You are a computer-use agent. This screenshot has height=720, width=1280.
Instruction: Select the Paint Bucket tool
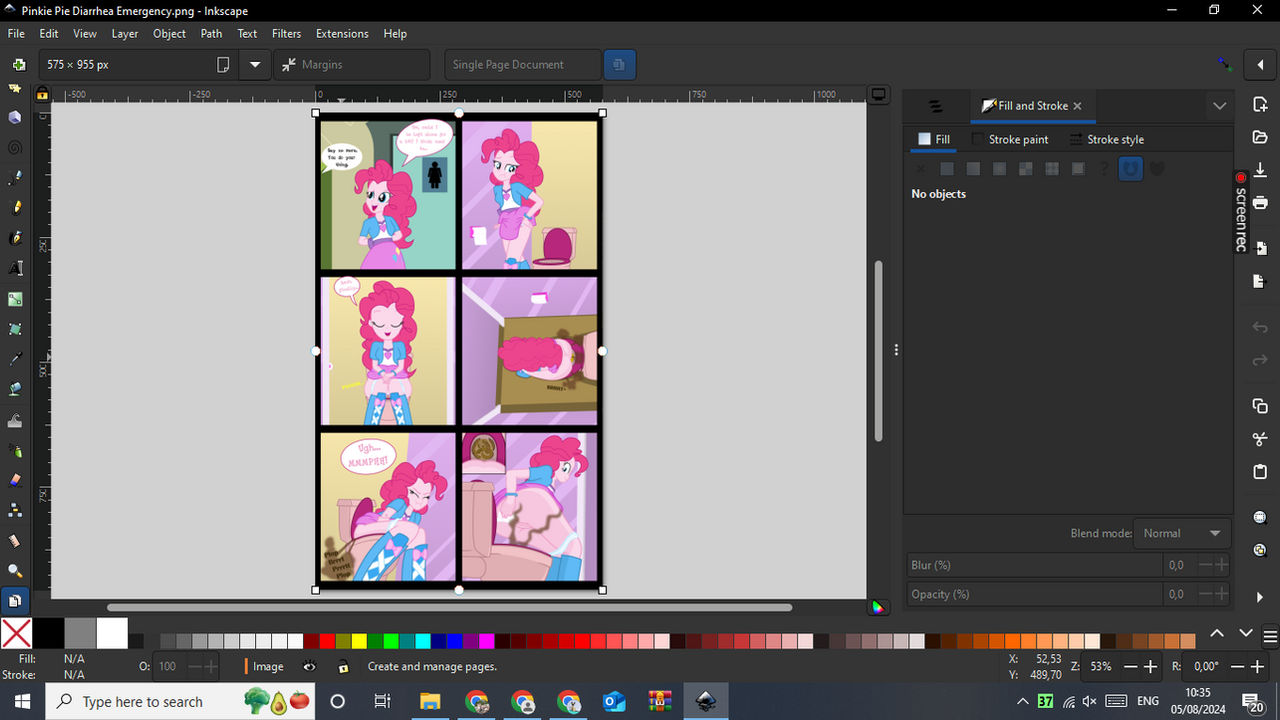15,389
